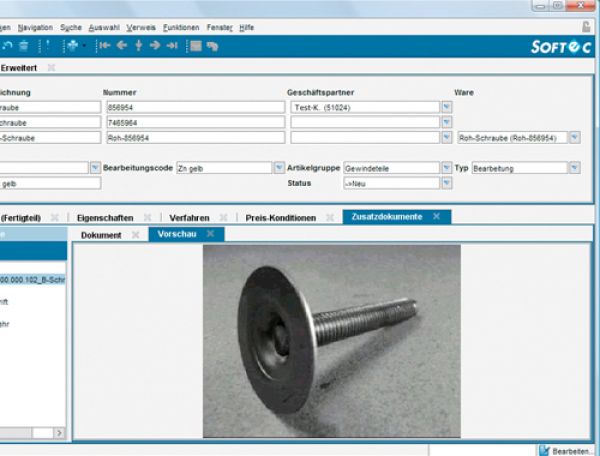Switch to the Dokument tab
Image resolution: width=600 pixels, height=456 pixels.
(101, 235)
